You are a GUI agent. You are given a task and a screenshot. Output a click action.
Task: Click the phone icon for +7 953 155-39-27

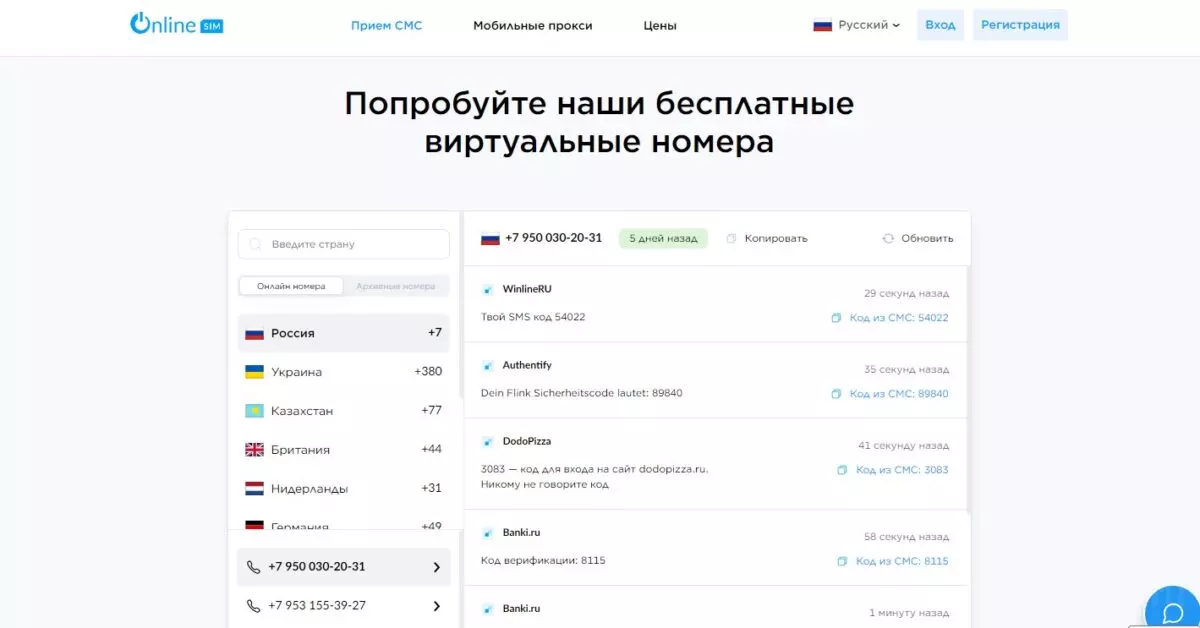pos(253,606)
